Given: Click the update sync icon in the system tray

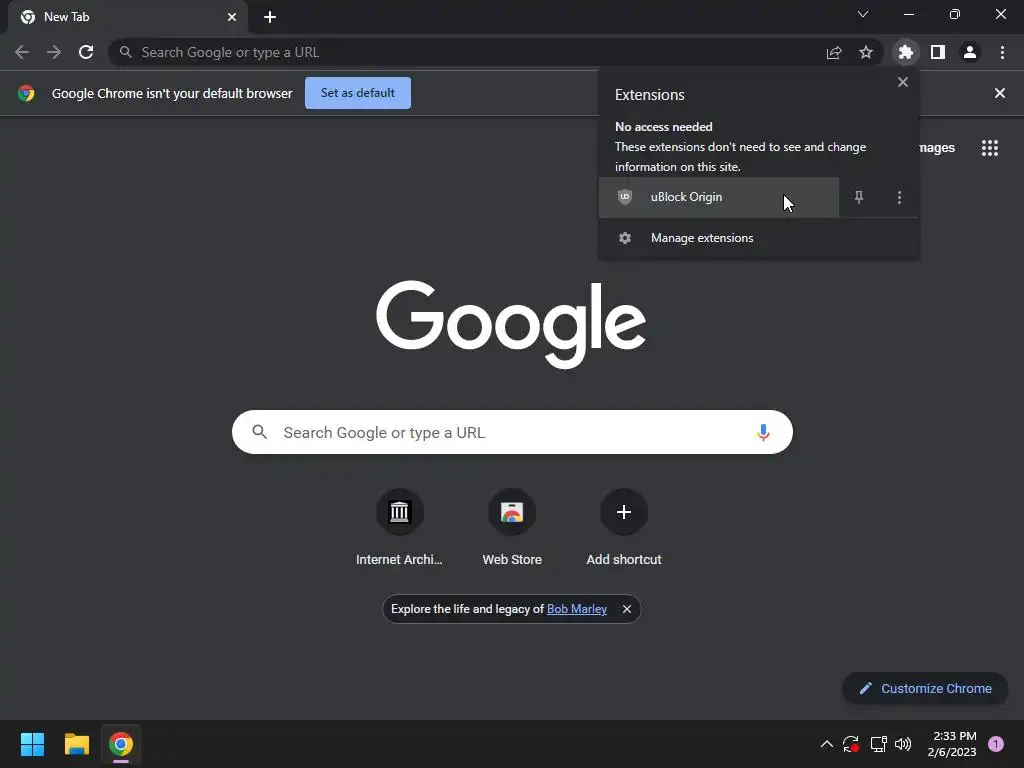Looking at the screenshot, I should (x=850, y=744).
